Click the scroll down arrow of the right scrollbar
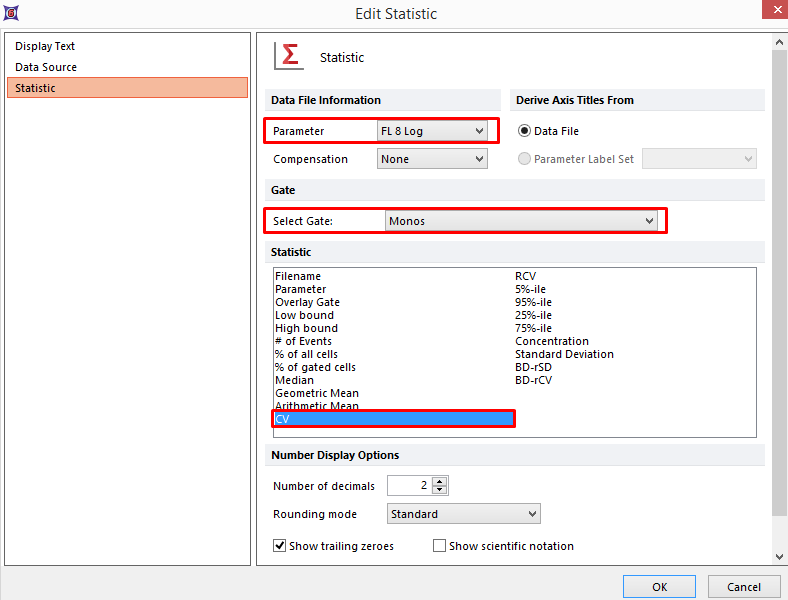The image size is (788, 600). (779, 556)
